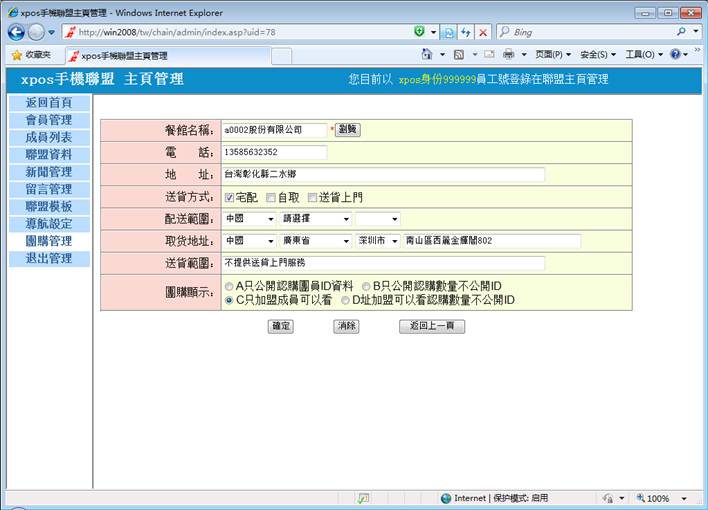This screenshot has width=708, height=510.
Task: Click the red Stop loading icon
Action: coord(483,32)
